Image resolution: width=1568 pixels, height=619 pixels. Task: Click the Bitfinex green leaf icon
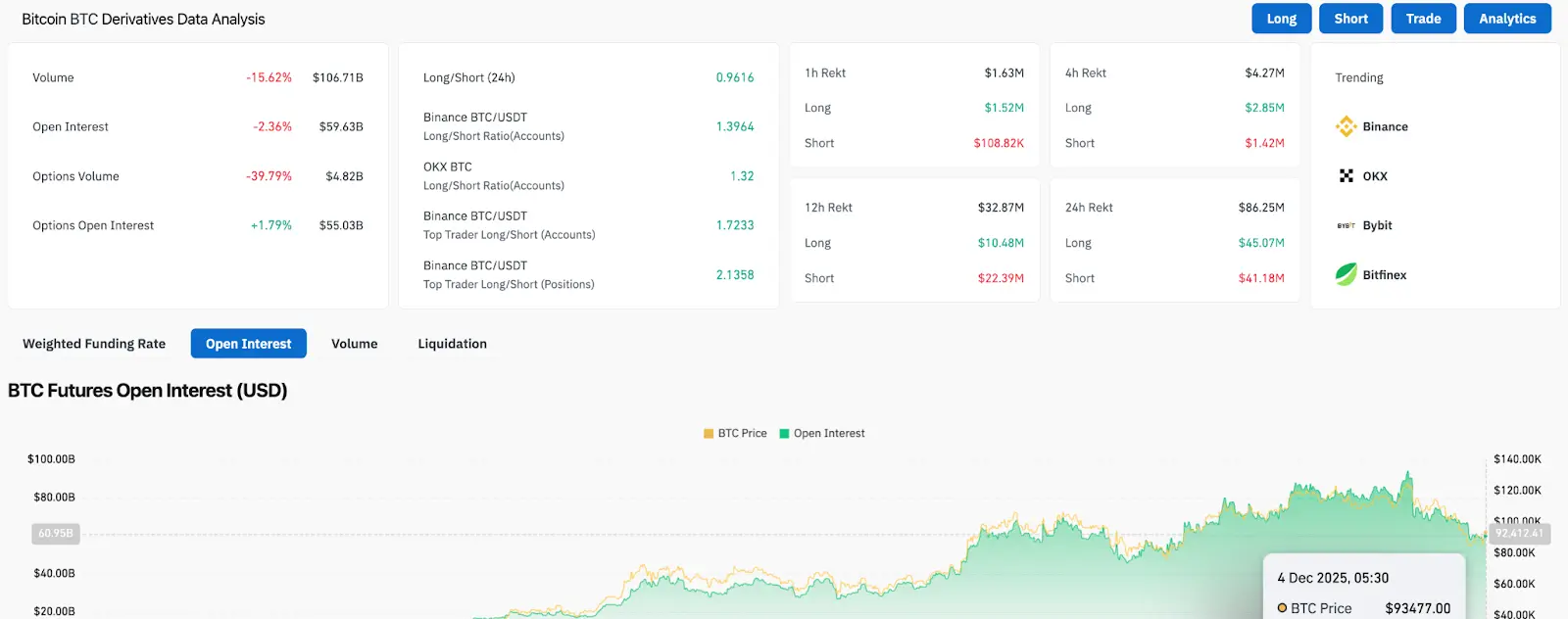[x=1347, y=274]
